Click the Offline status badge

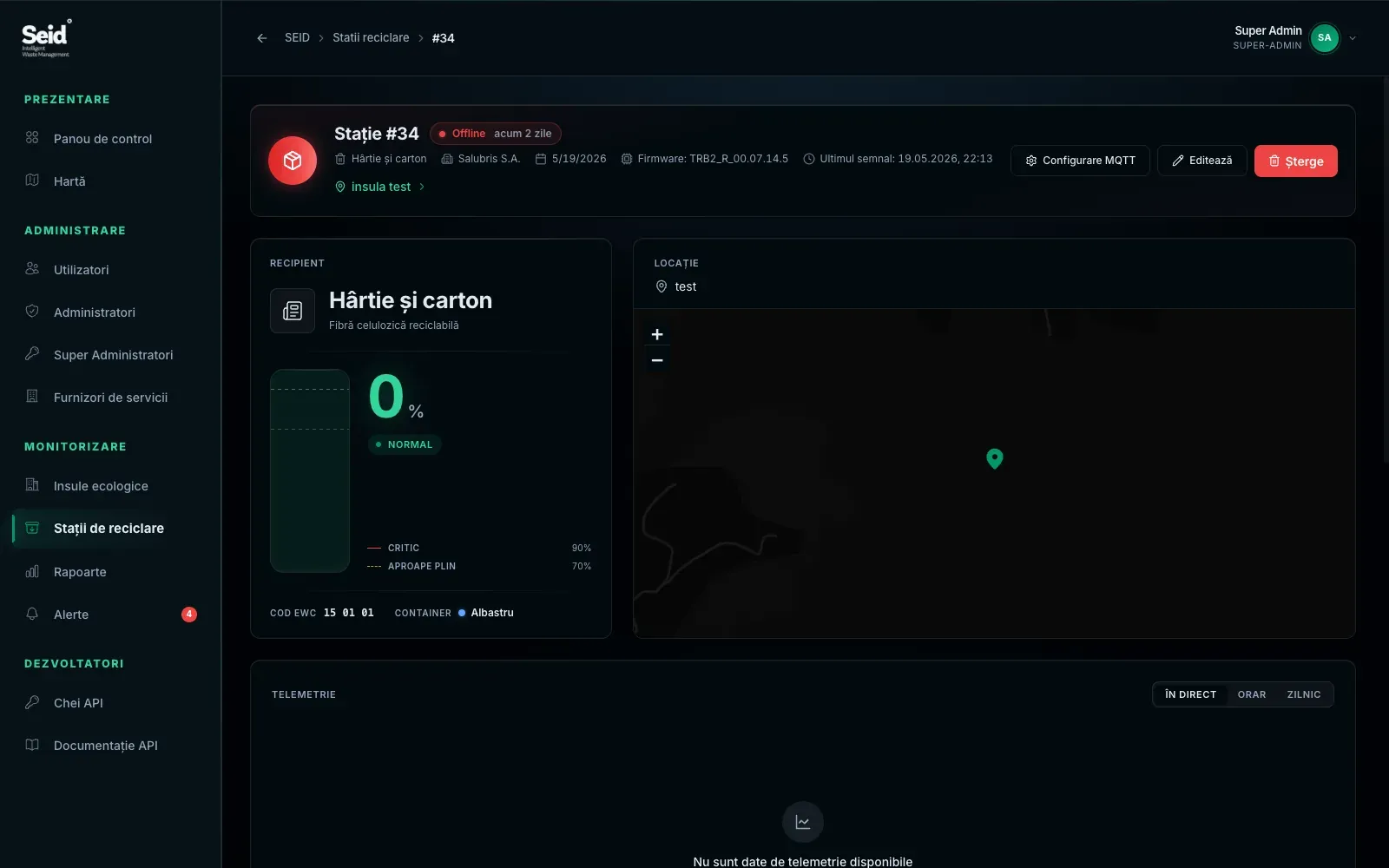pyautogui.click(x=496, y=134)
